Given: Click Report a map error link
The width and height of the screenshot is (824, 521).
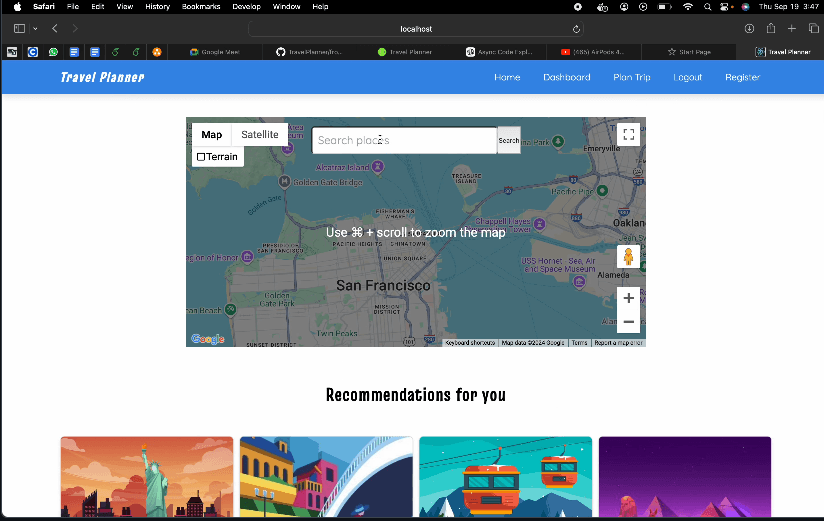Looking at the screenshot, I should 619,343.
